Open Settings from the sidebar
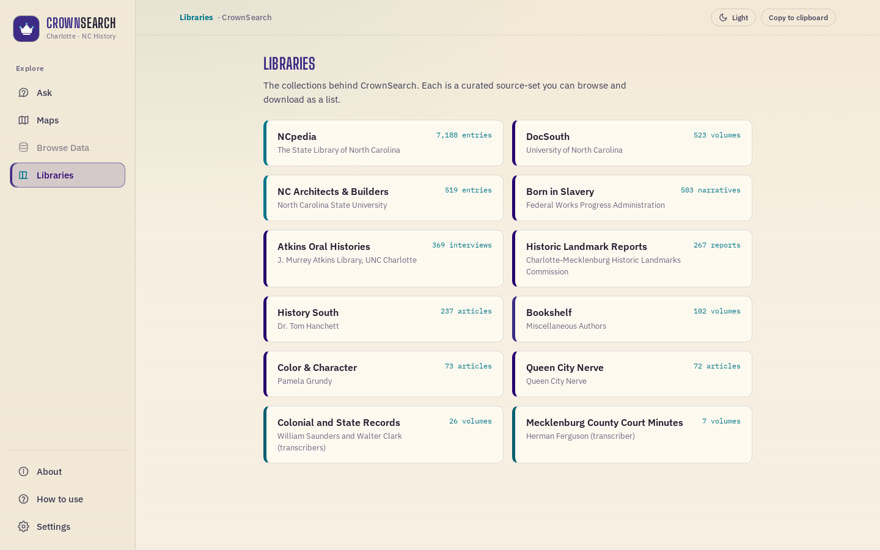Viewport: 880px width, 550px height. [67, 526]
